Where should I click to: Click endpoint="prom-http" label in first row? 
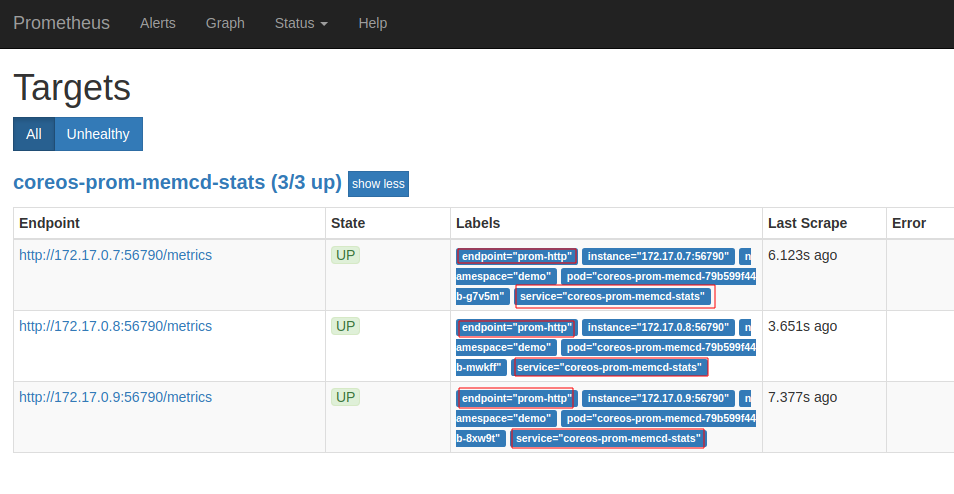[x=516, y=256]
